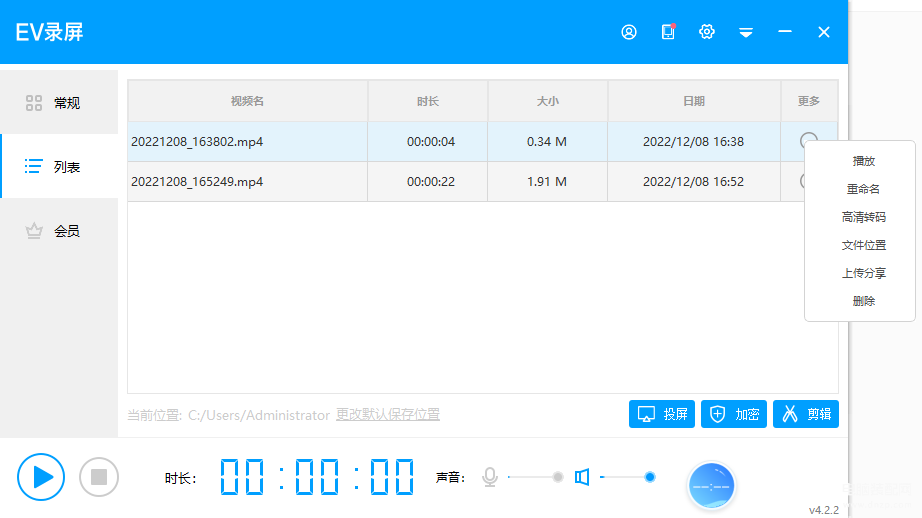Open 更改默认保存位置 link
The image size is (922, 518).
tap(387, 415)
